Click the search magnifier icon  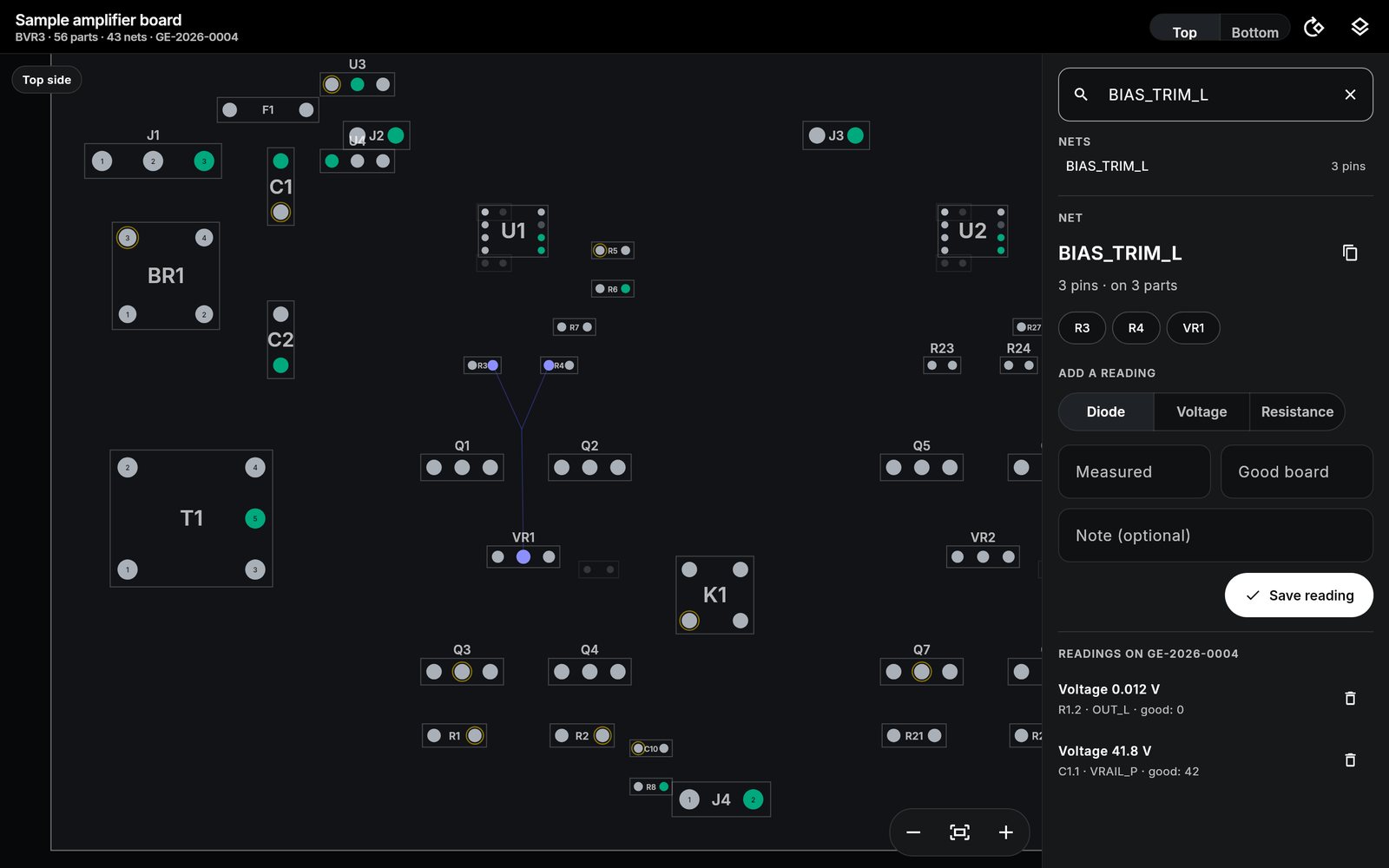[1081, 95]
